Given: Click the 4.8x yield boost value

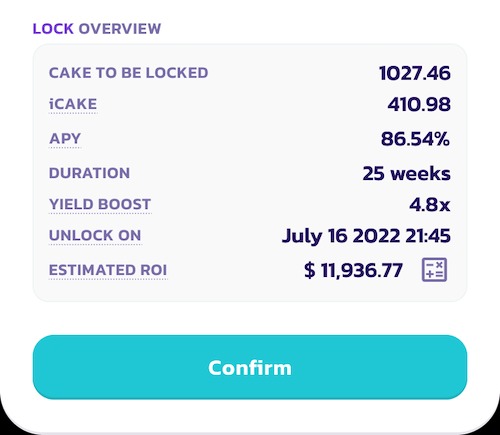Looking at the screenshot, I should click(x=430, y=204).
